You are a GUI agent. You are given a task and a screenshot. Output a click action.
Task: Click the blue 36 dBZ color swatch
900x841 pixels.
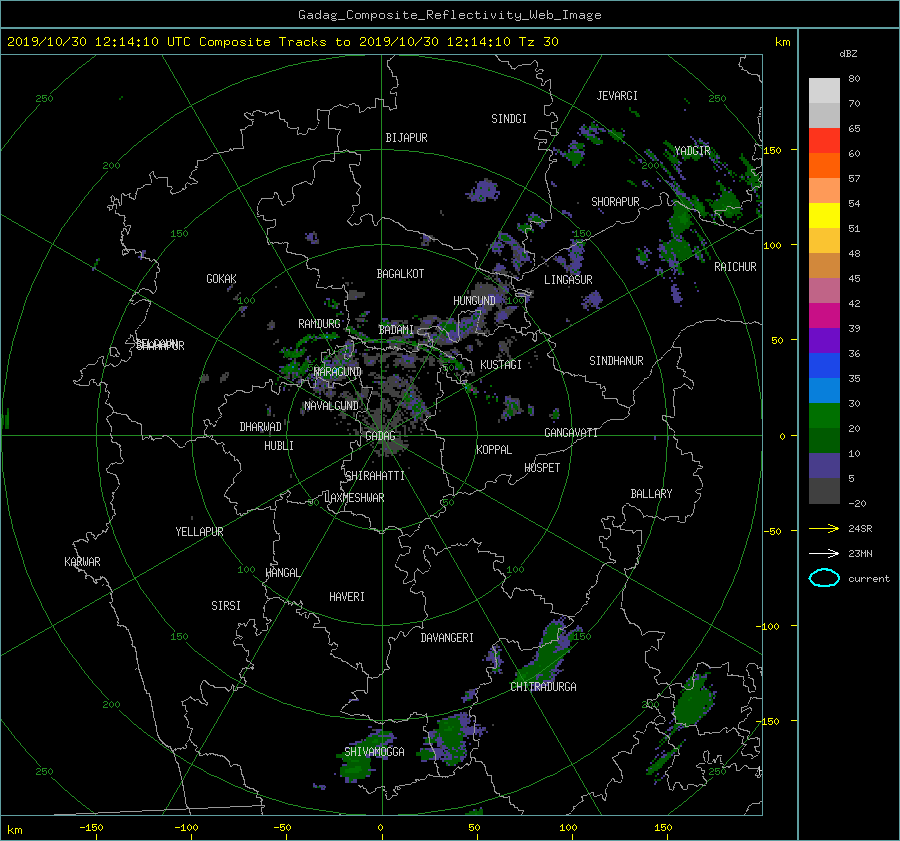click(x=824, y=365)
